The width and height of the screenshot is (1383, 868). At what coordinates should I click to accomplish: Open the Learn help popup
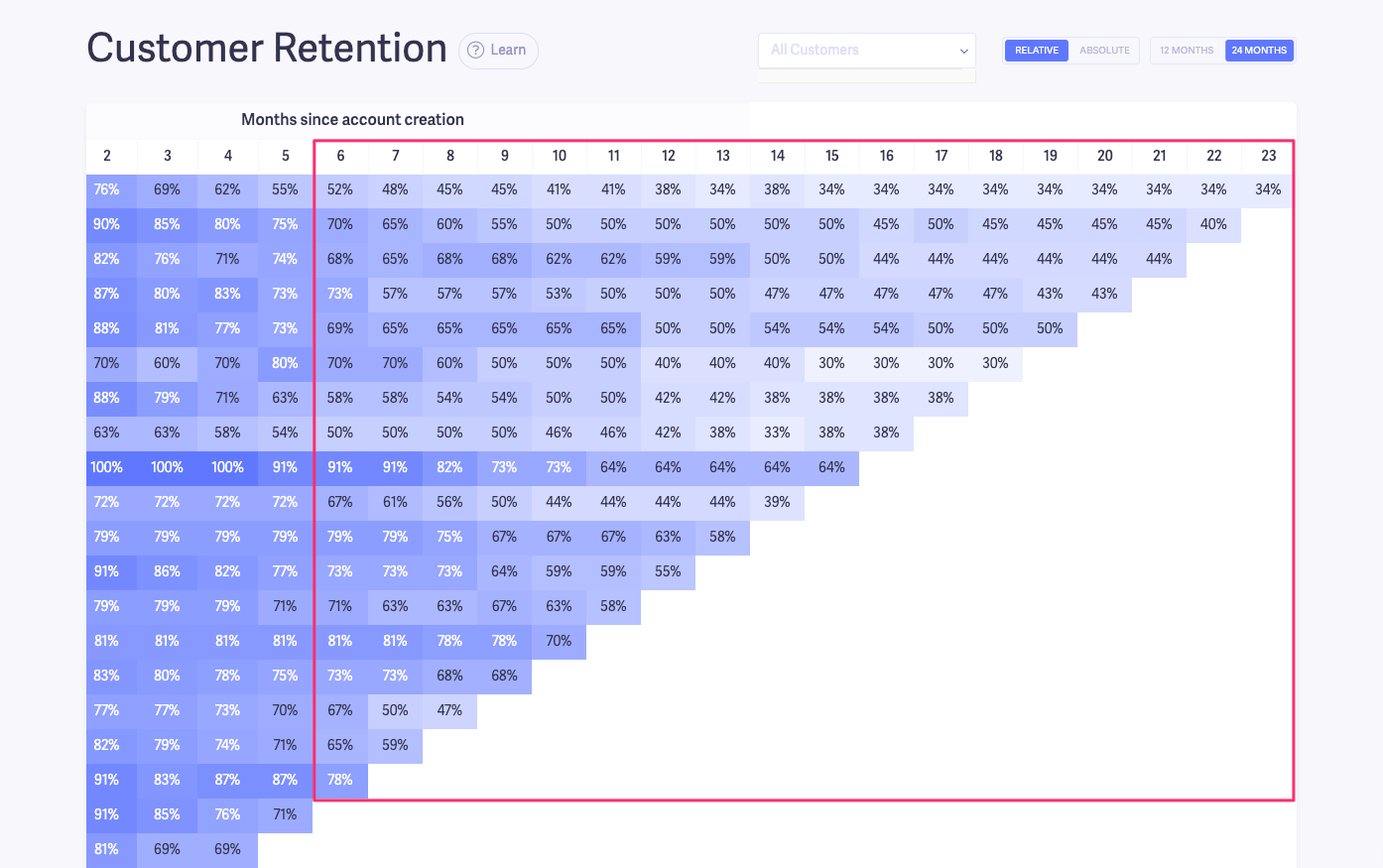point(497,51)
